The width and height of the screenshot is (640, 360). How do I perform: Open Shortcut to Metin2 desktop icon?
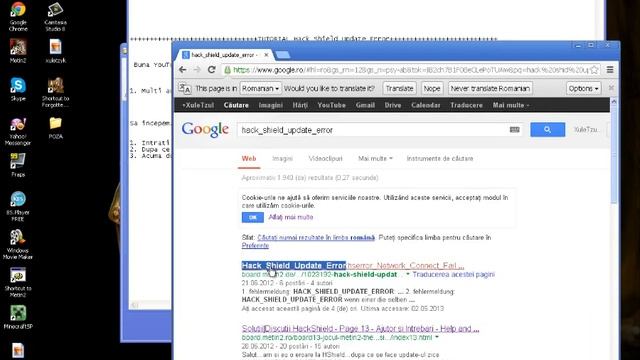(18, 282)
